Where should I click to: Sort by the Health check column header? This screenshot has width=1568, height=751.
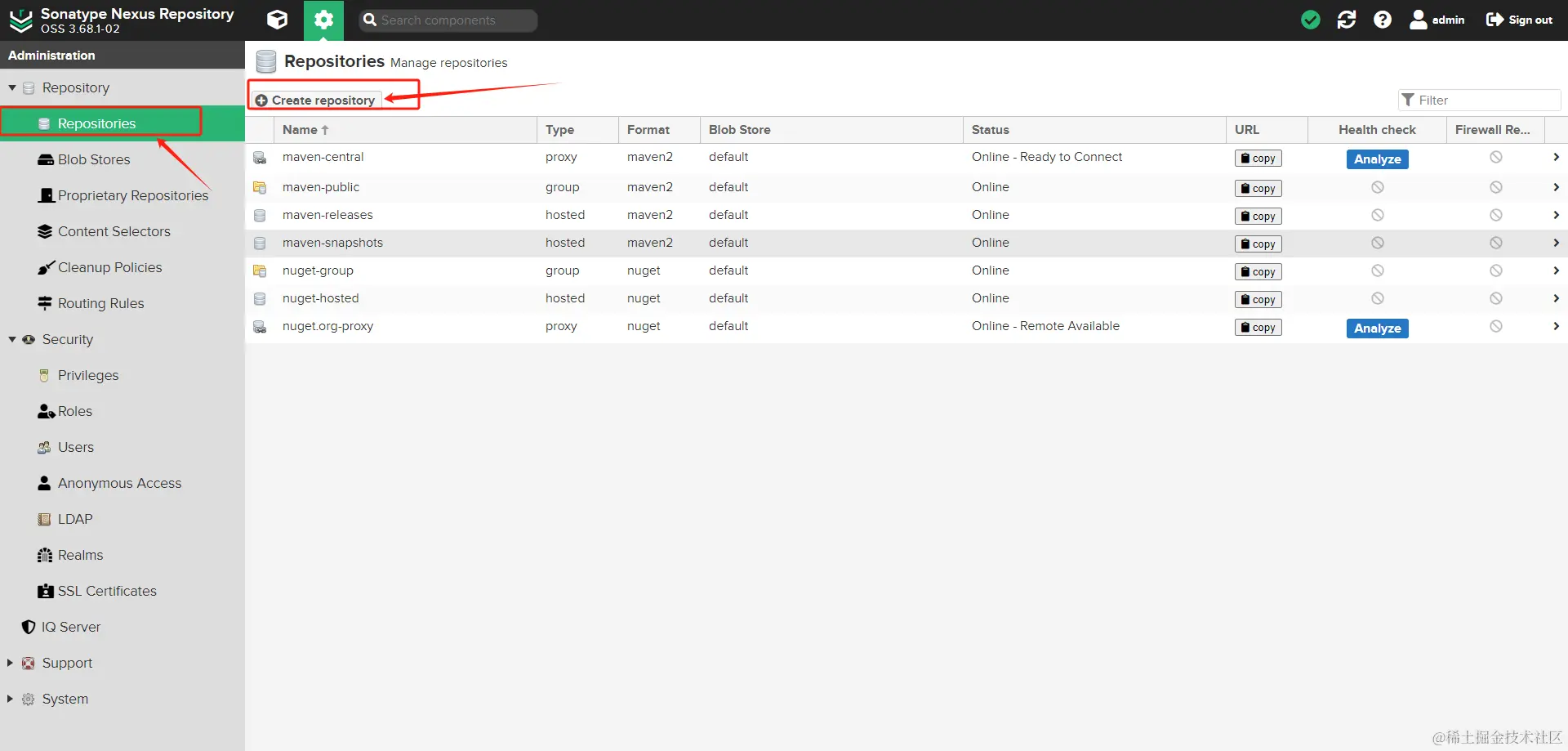(x=1377, y=130)
